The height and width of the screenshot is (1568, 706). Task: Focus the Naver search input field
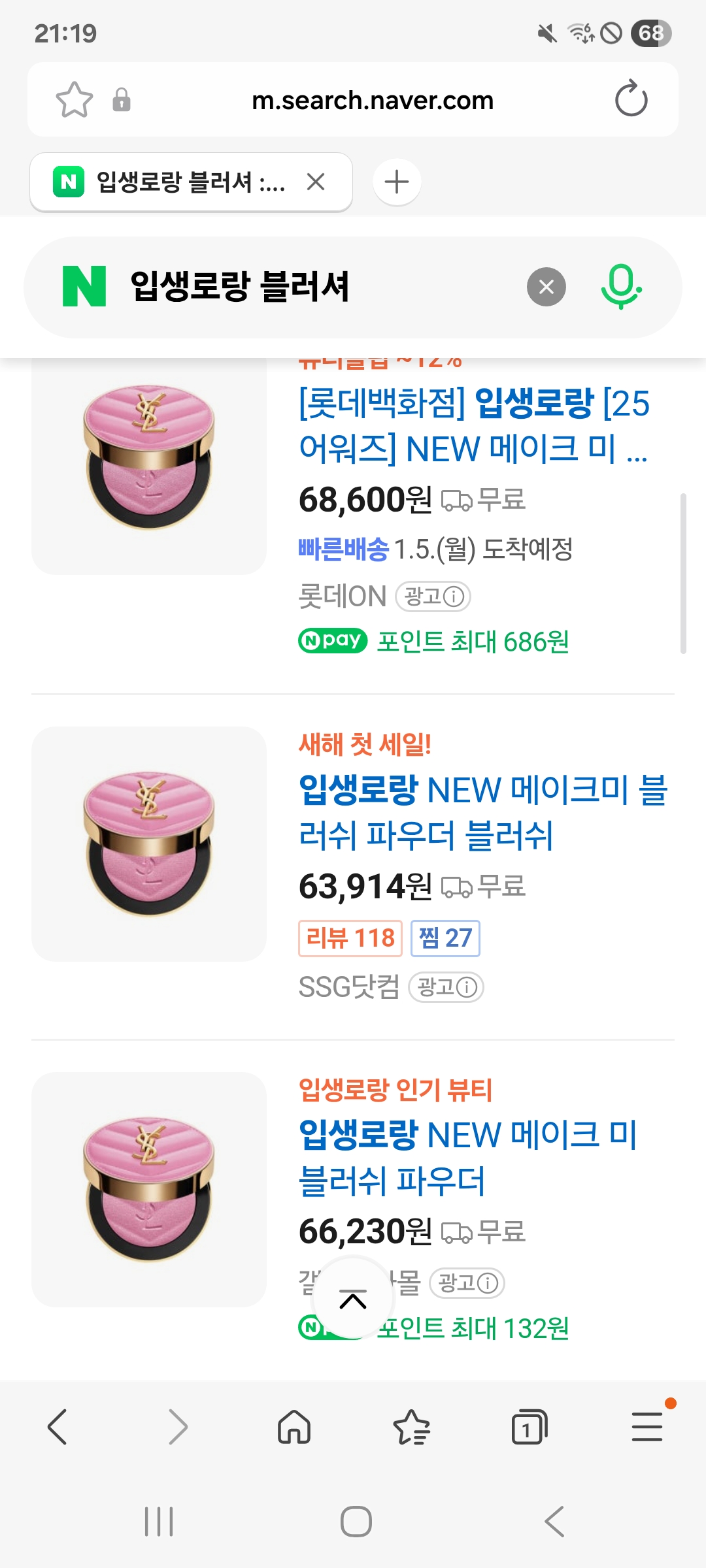pyautogui.click(x=314, y=286)
